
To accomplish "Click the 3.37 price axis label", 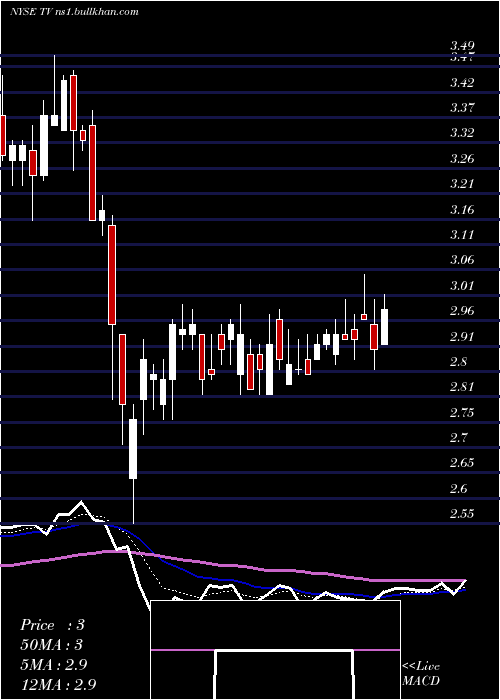I will pyautogui.click(x=462, y=108).
